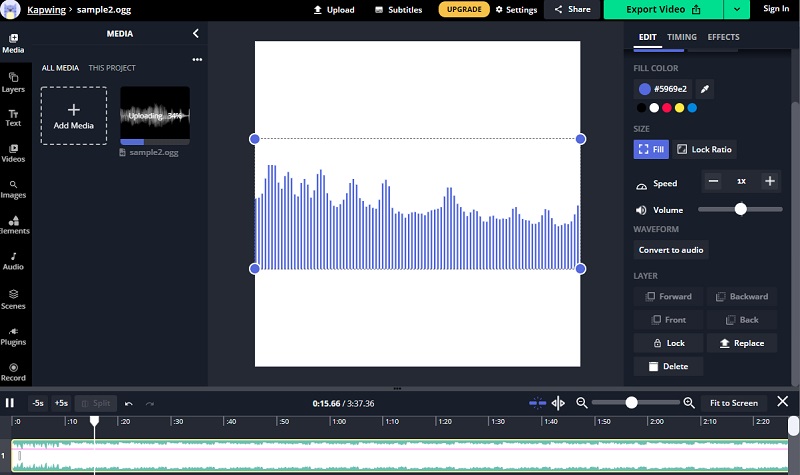
Task: Click the timeline zoom-in magnifier
Action: pyautogui.click(x=688, y=403)
